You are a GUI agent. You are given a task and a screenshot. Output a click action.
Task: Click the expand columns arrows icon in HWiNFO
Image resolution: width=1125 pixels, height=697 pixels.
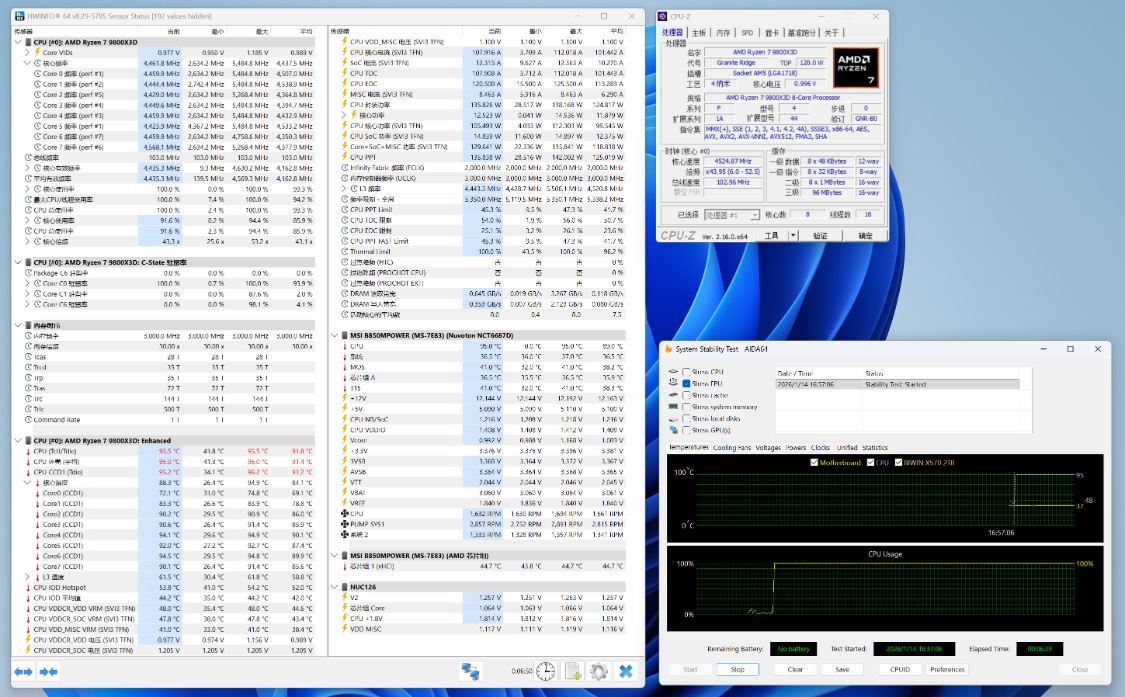(x=23, y=671)
